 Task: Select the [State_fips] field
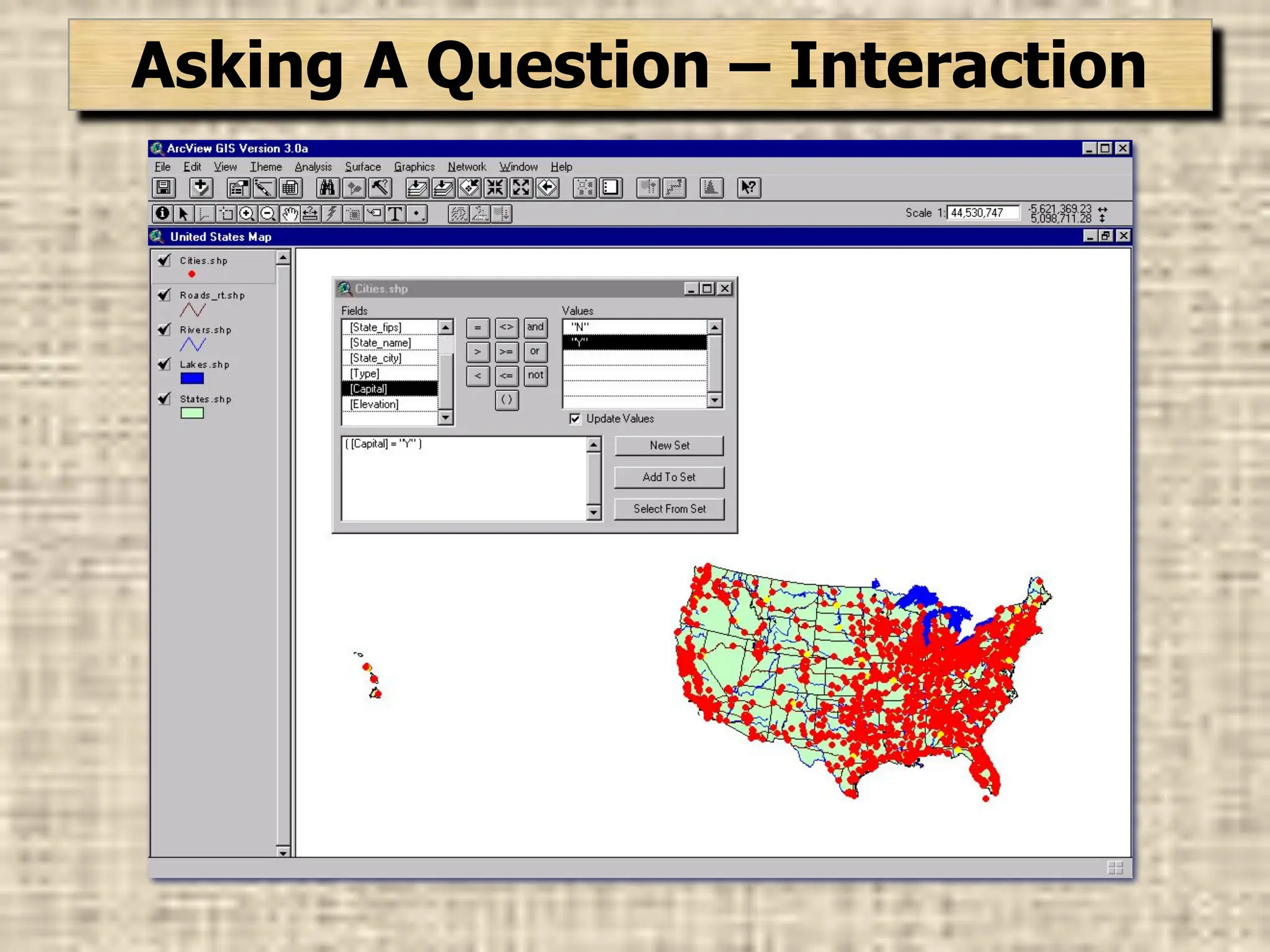[x=390, y=327]
